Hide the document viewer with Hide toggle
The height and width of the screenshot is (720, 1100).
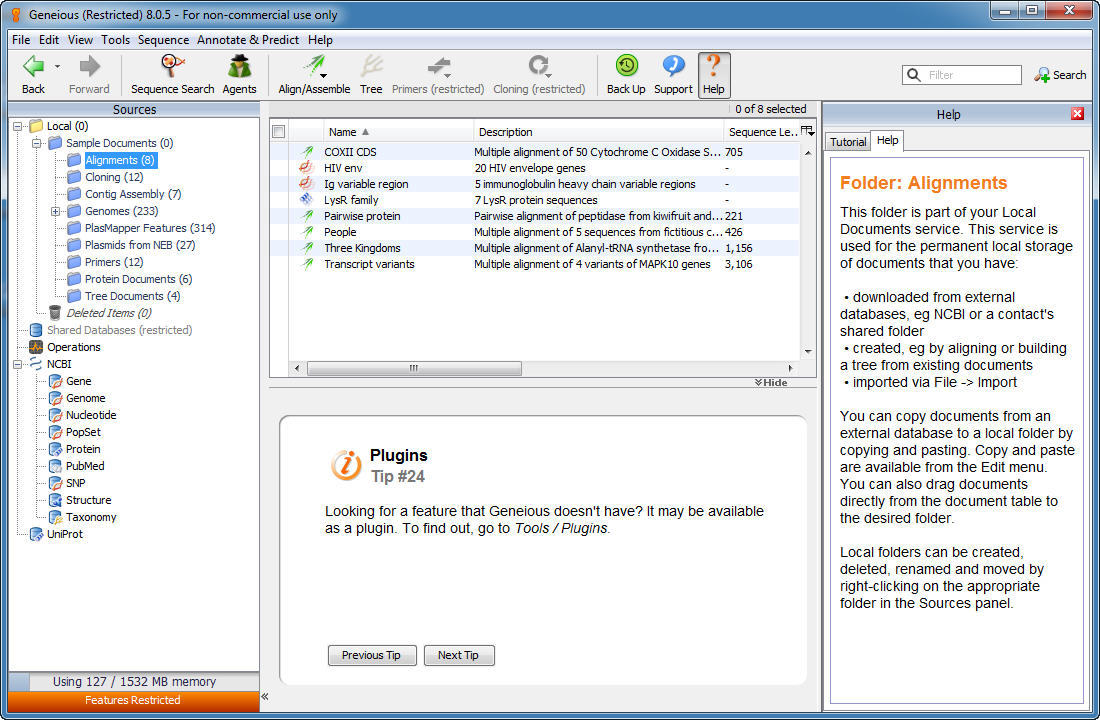pyautogui.click(x=771, y=383)
